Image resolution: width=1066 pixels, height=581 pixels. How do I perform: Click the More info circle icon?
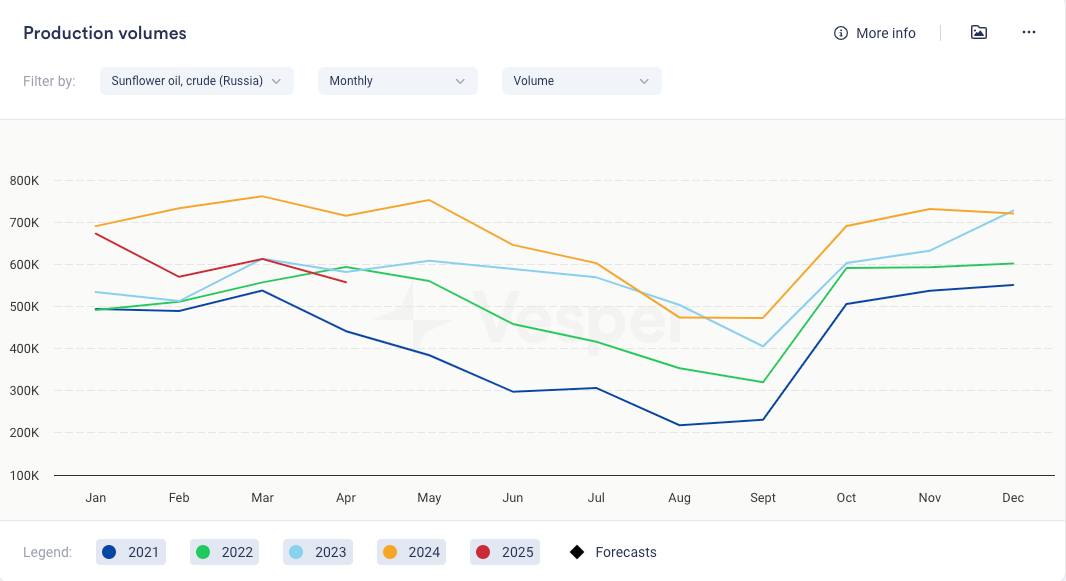tap(841, 33)
